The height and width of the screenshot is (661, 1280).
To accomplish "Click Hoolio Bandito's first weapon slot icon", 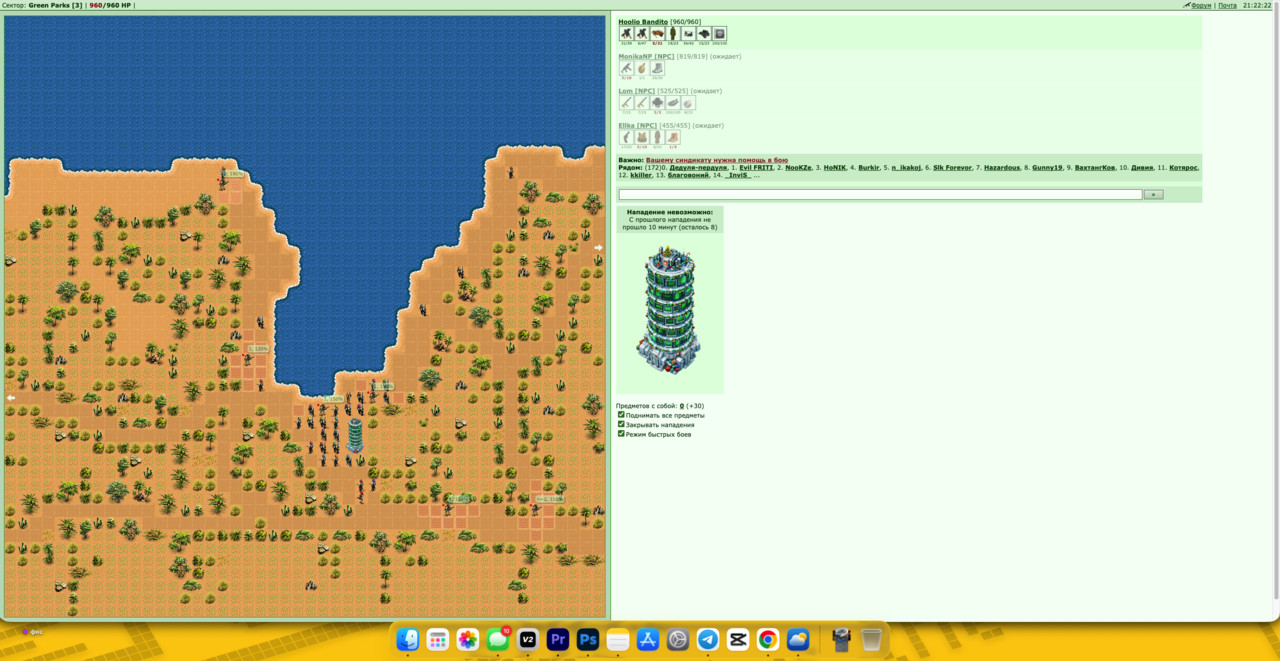I will [626, 34].
